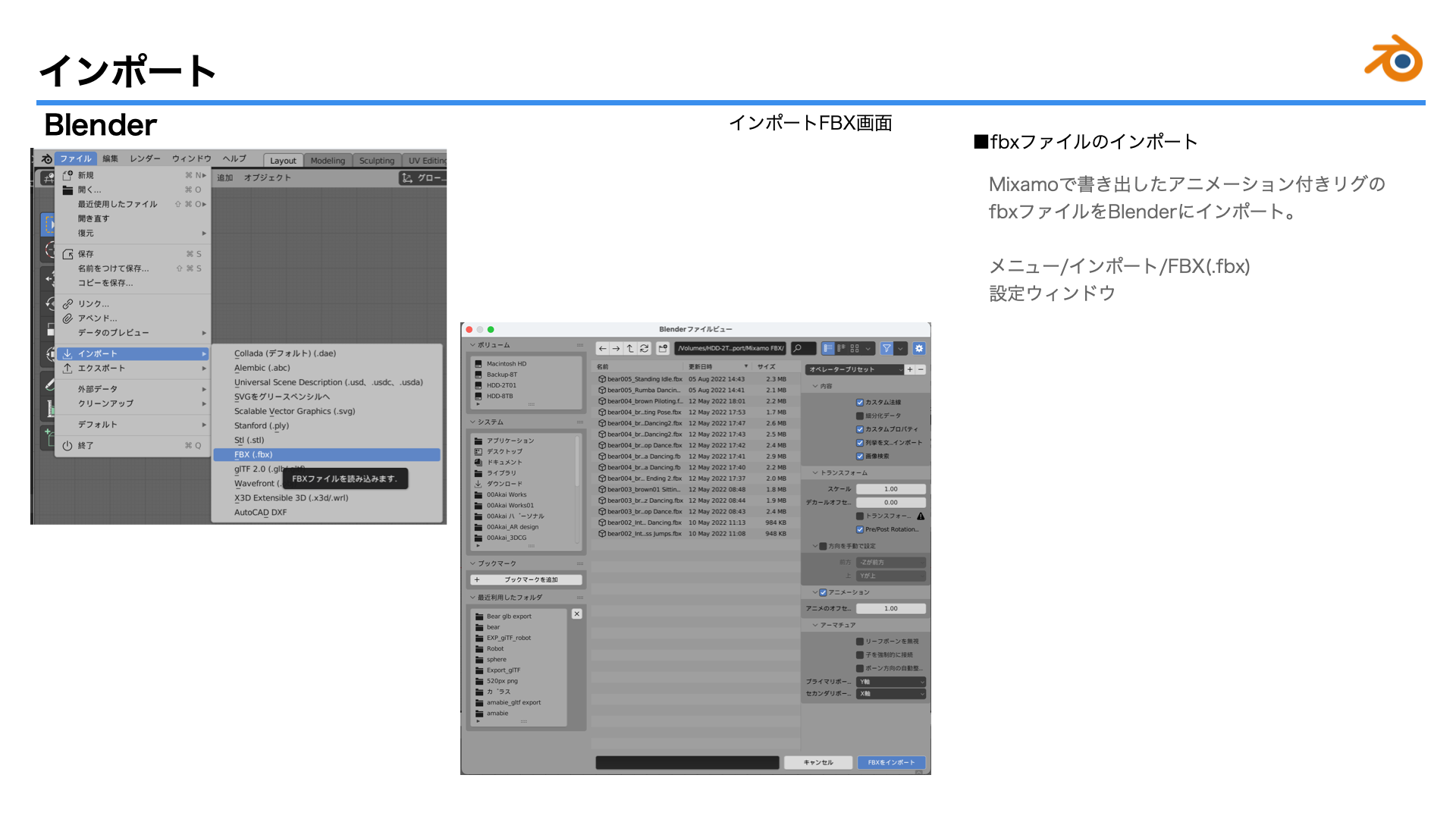Click the アペンド... menu entry

tap(133, 318)
